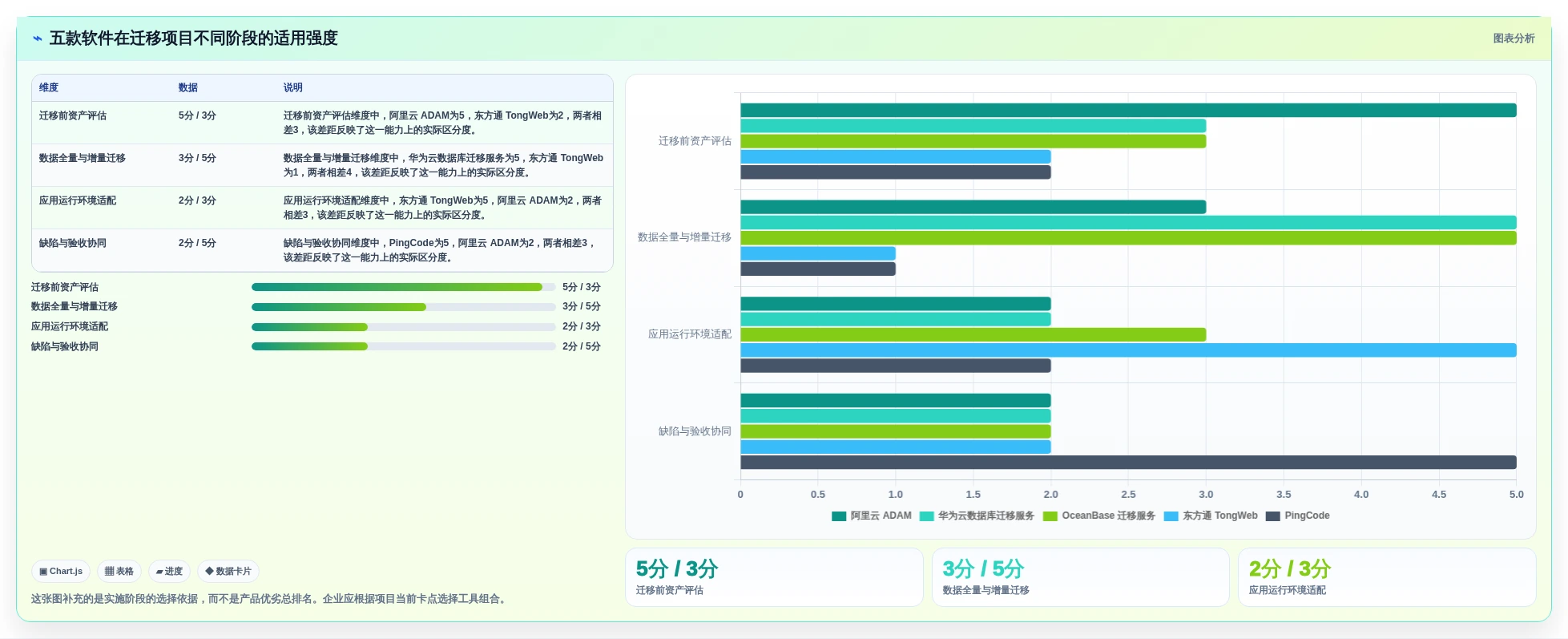Click the 0.5 tick on the chart's x-axis
This screenshot has height=639, width=1568.
point(817,495)
